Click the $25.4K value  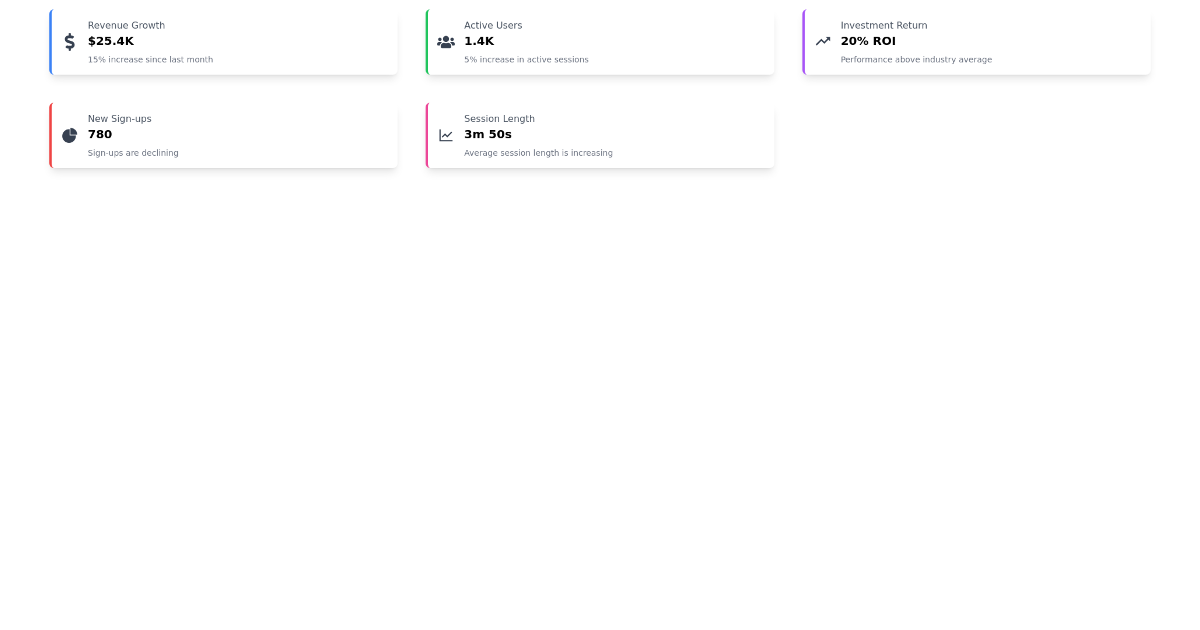click(110, 41)
